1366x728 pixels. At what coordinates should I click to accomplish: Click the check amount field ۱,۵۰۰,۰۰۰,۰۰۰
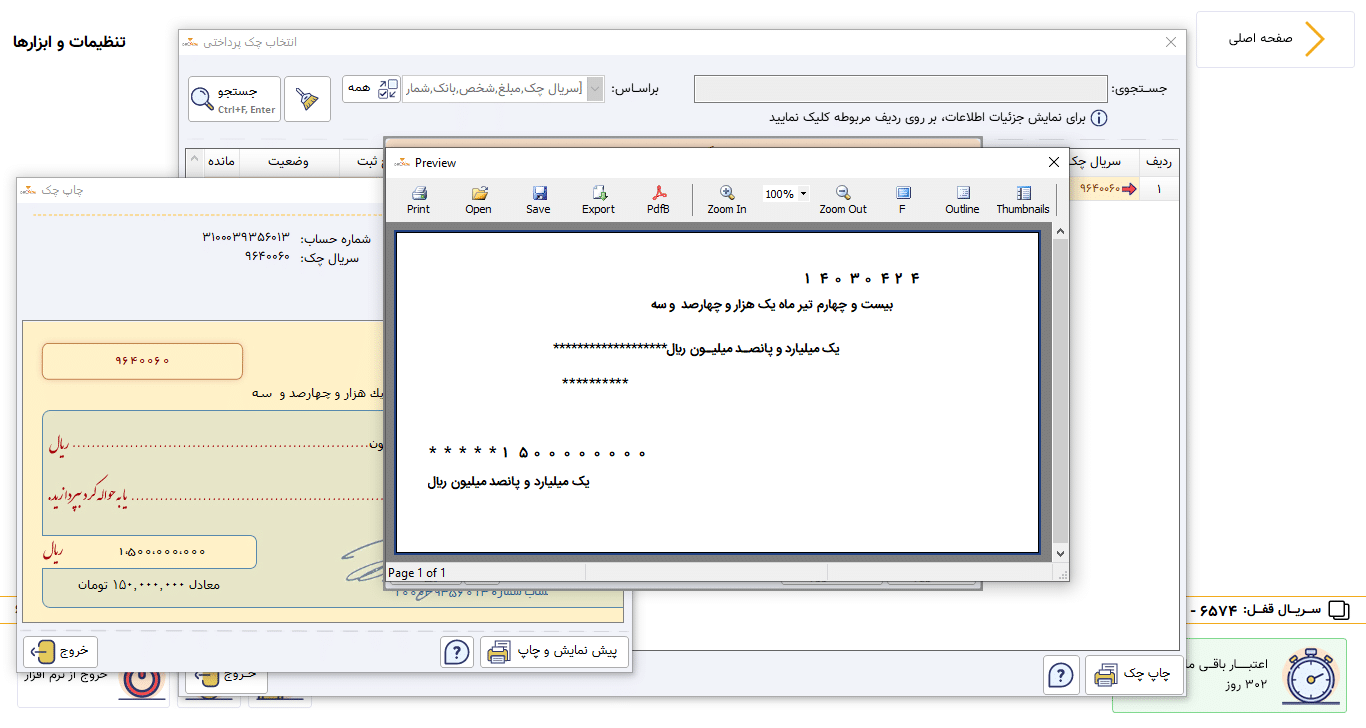(163, 552)
